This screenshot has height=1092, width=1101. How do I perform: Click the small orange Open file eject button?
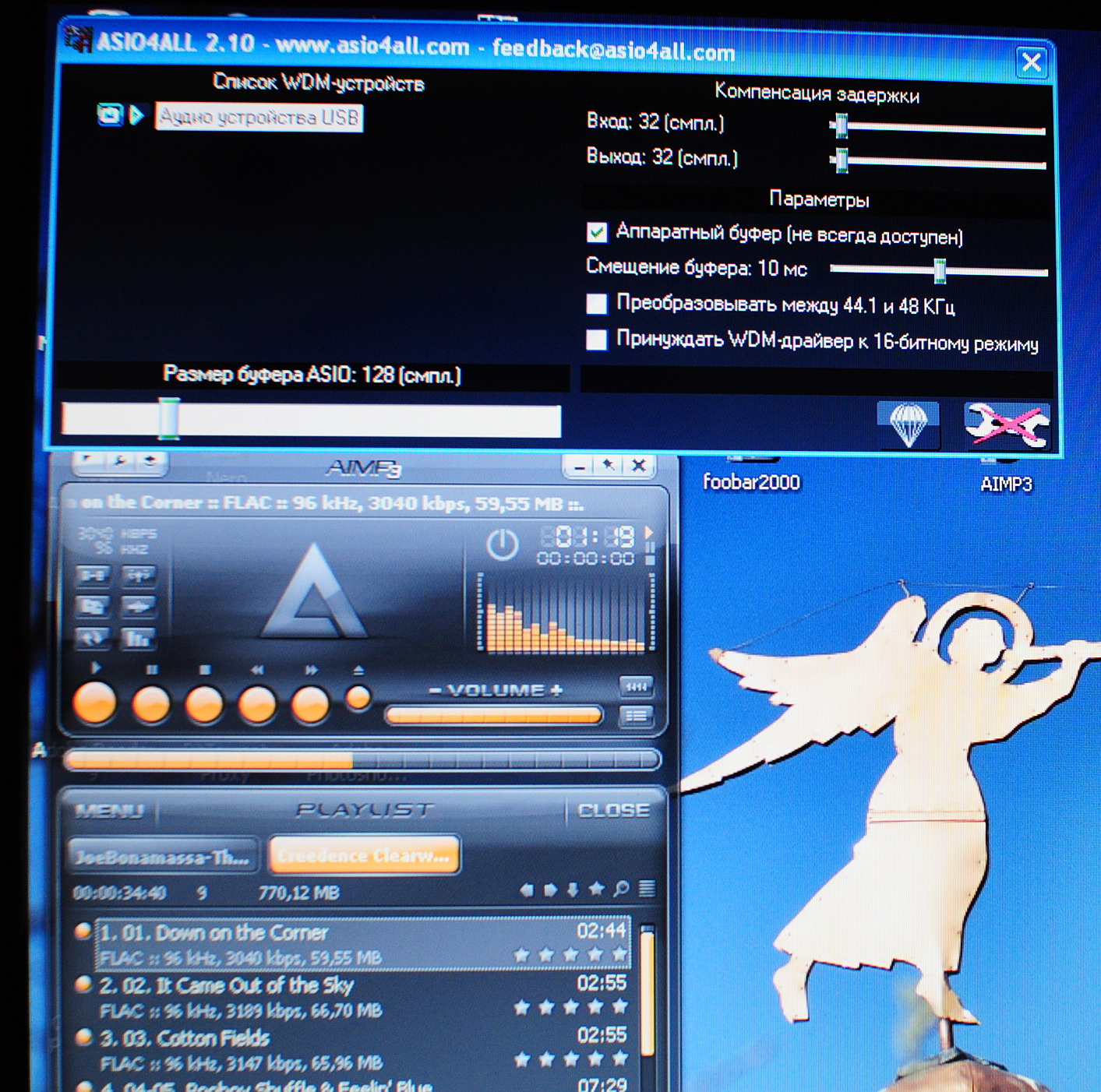358,699
